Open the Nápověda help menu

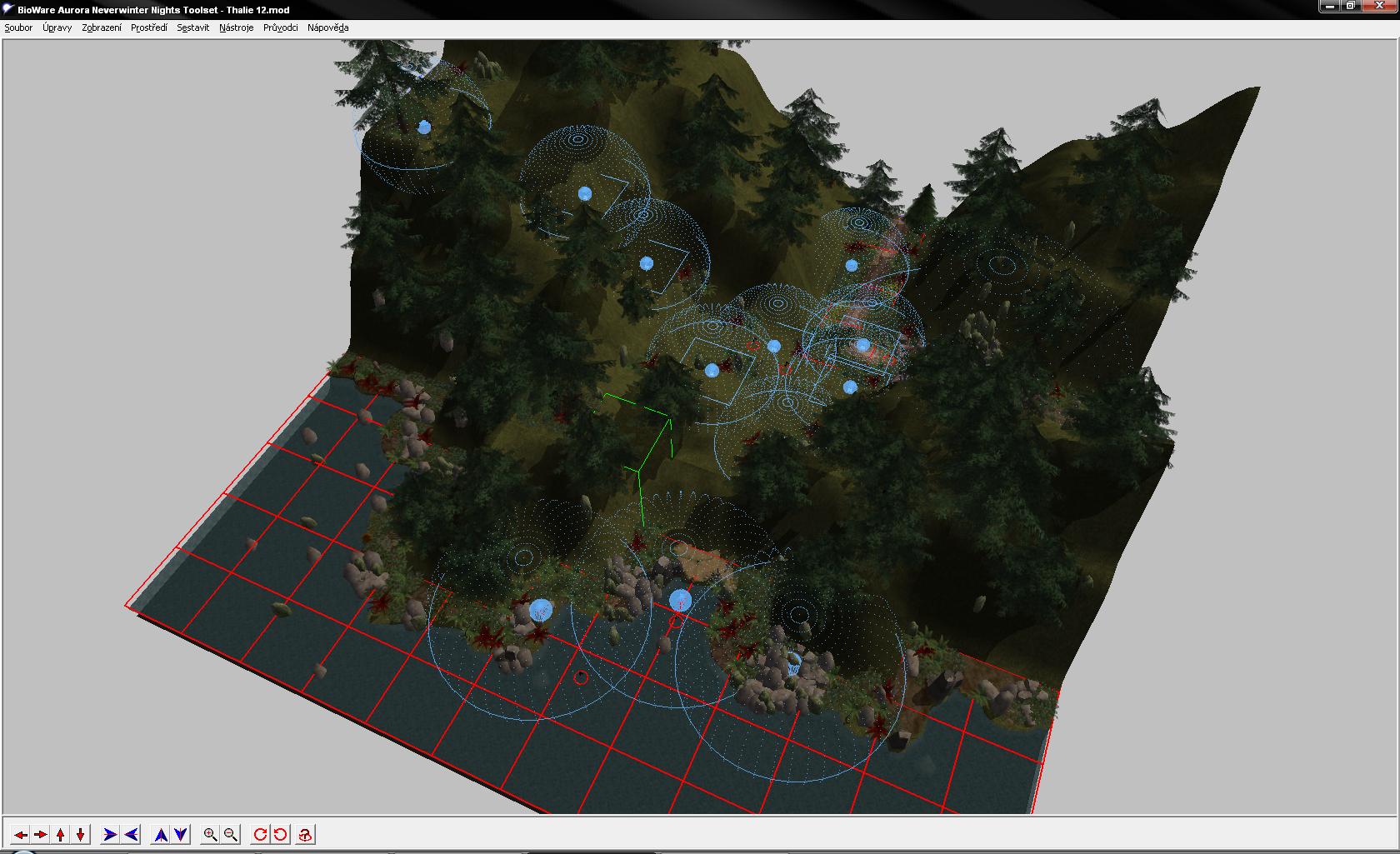tap(327, 27)
